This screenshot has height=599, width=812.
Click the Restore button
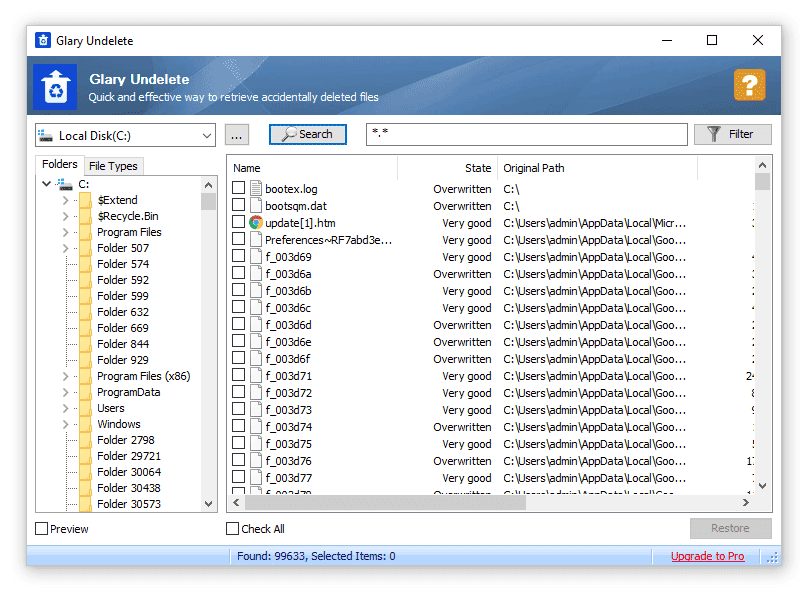pos(730,529)
